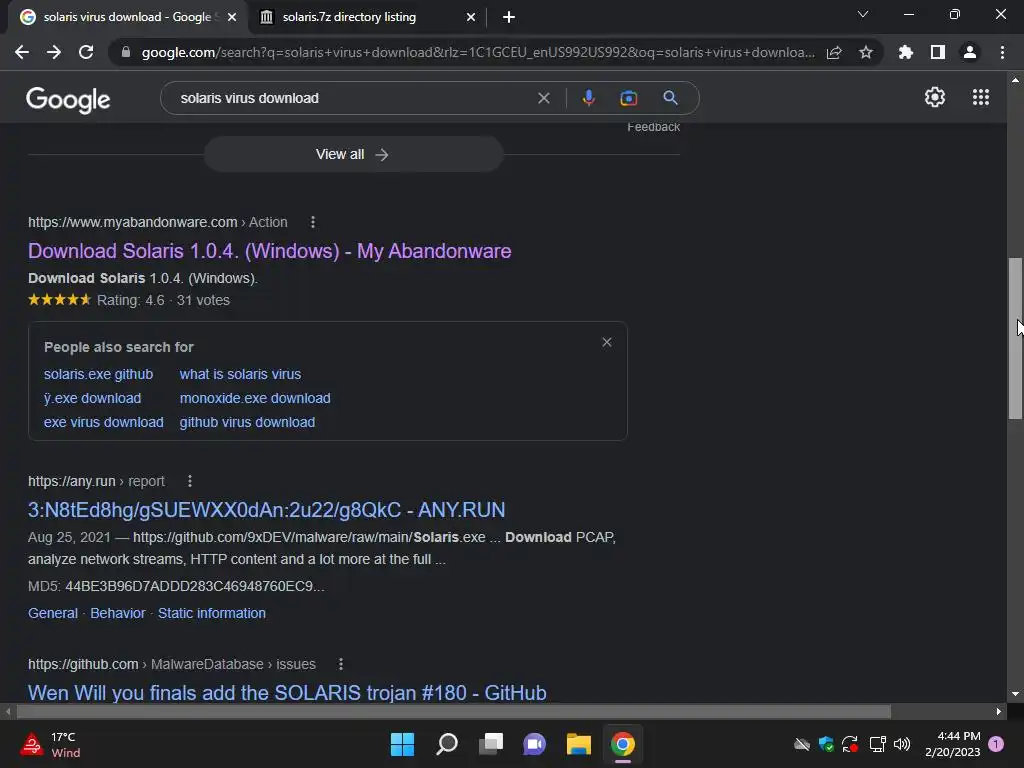Search solaris.exe github suggestion

point(99,374)
